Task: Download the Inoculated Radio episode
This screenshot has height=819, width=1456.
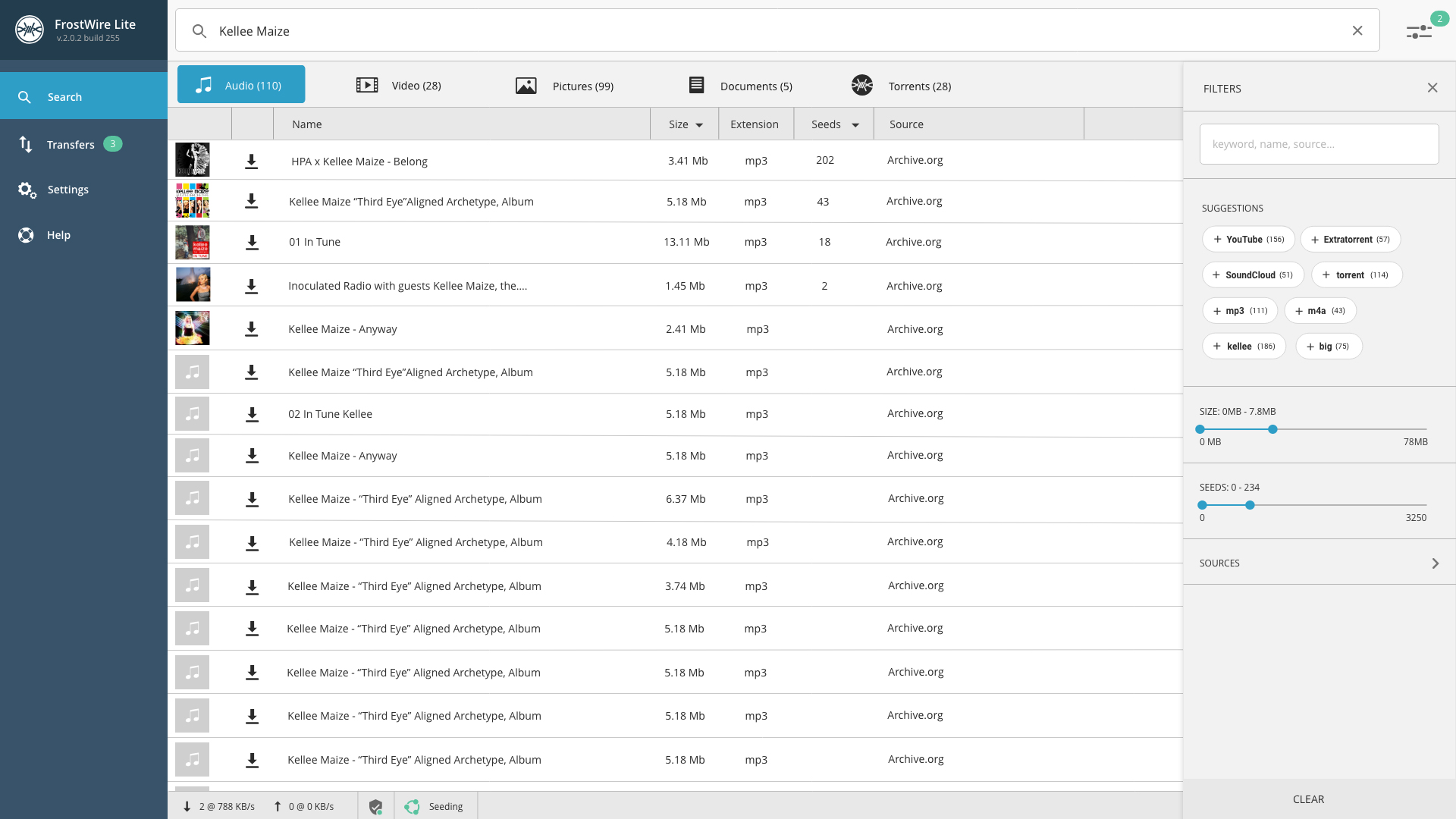Action: click(x=252, y=287)
